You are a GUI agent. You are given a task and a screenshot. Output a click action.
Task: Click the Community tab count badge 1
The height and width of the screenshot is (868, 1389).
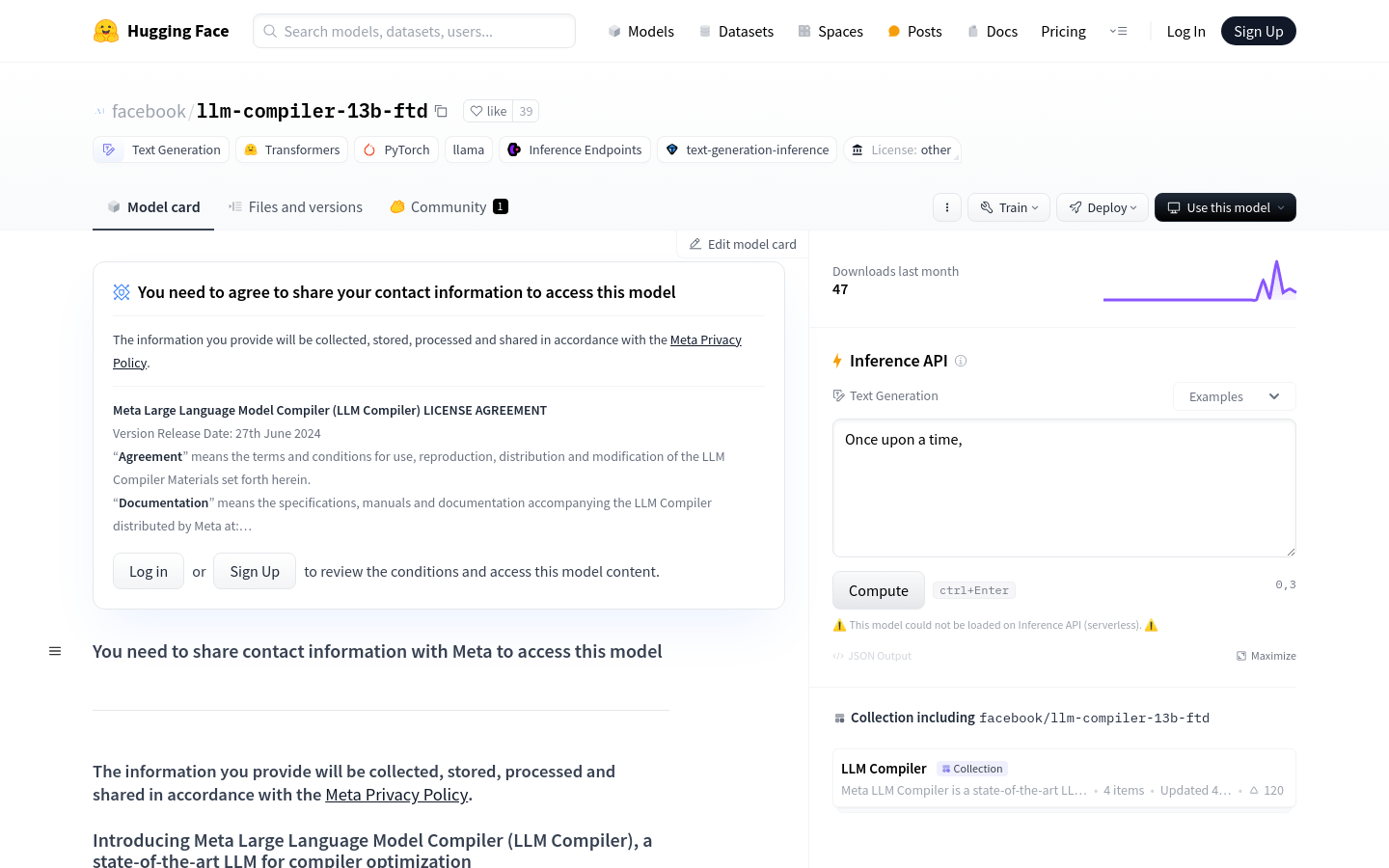tap(501, 206)
